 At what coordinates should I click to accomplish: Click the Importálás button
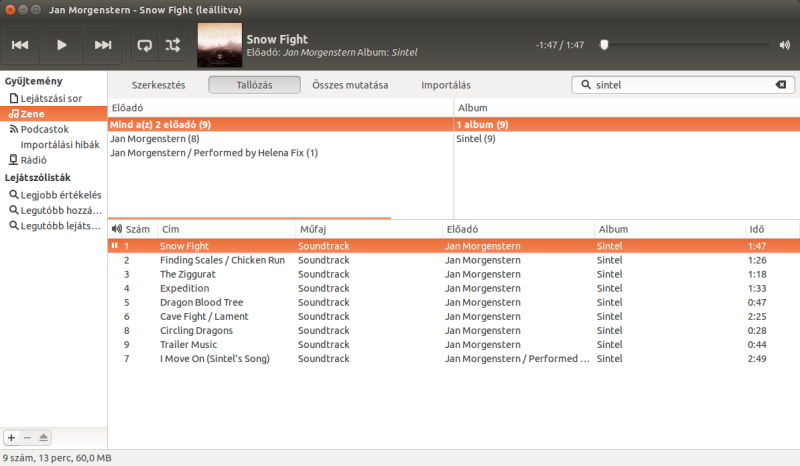(446, 85)
